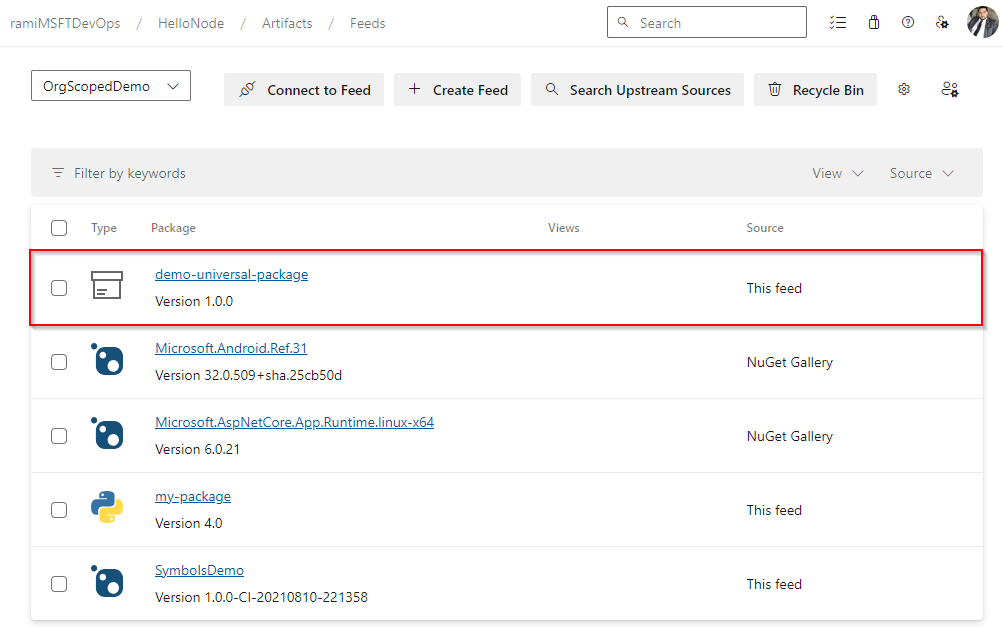Open the help question mark icon
The height and width of the screenshot is (627, 1003).
pos(908,23)
